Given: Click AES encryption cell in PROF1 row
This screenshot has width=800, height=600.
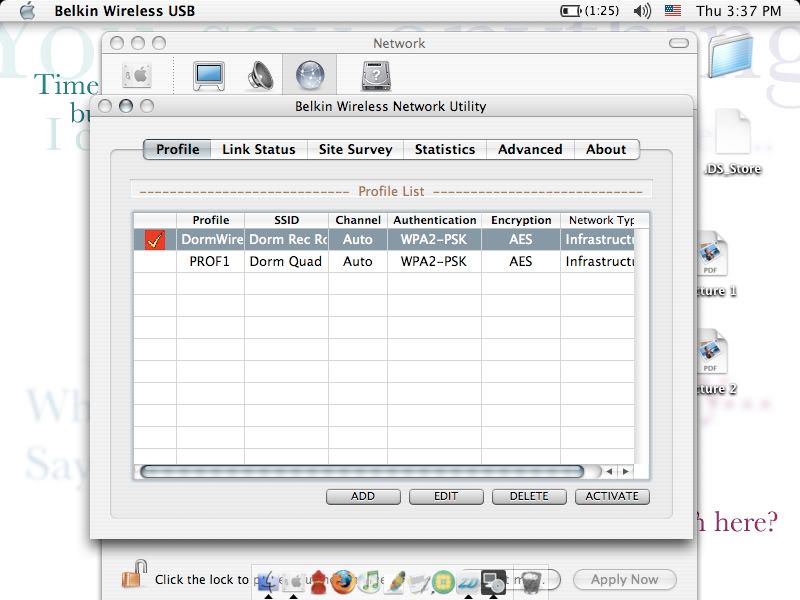Looking at the screenshot, I should coord(521,261).
